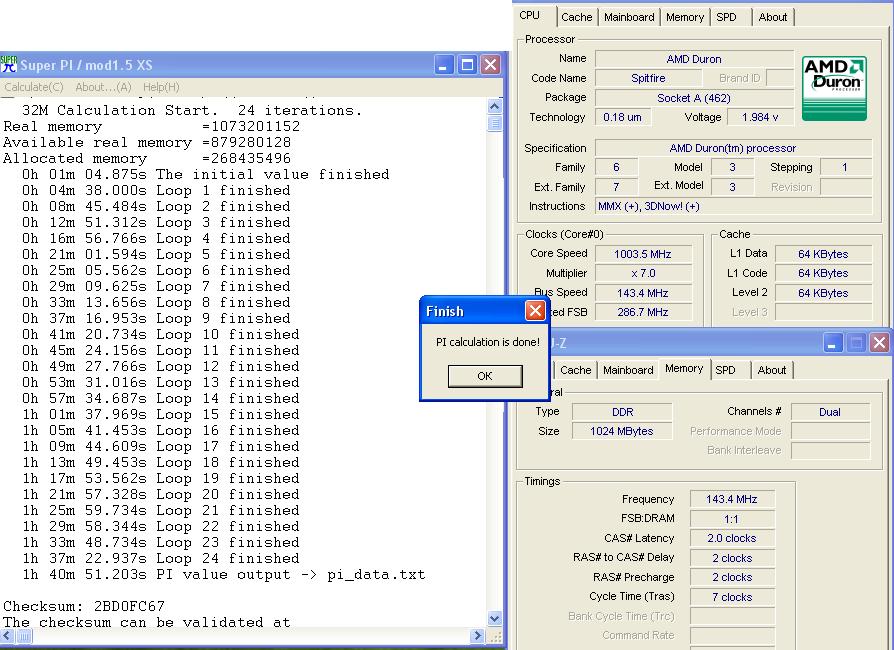Click the 'Loop 1 finished' result line

156,190
